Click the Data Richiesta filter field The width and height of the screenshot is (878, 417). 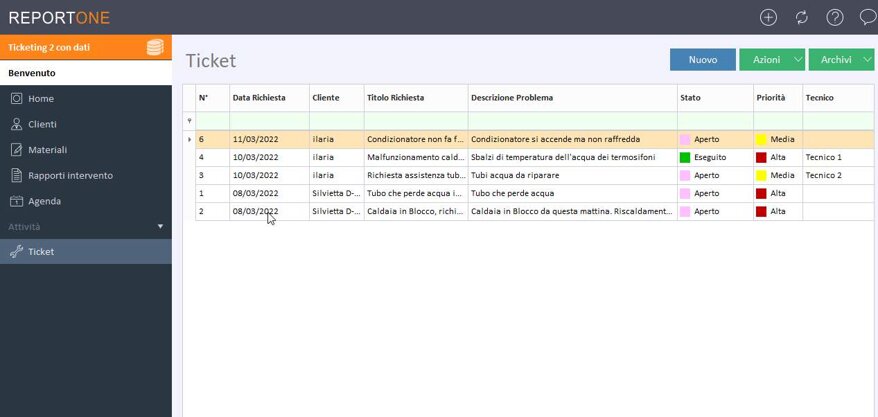[x=268, y=121]
